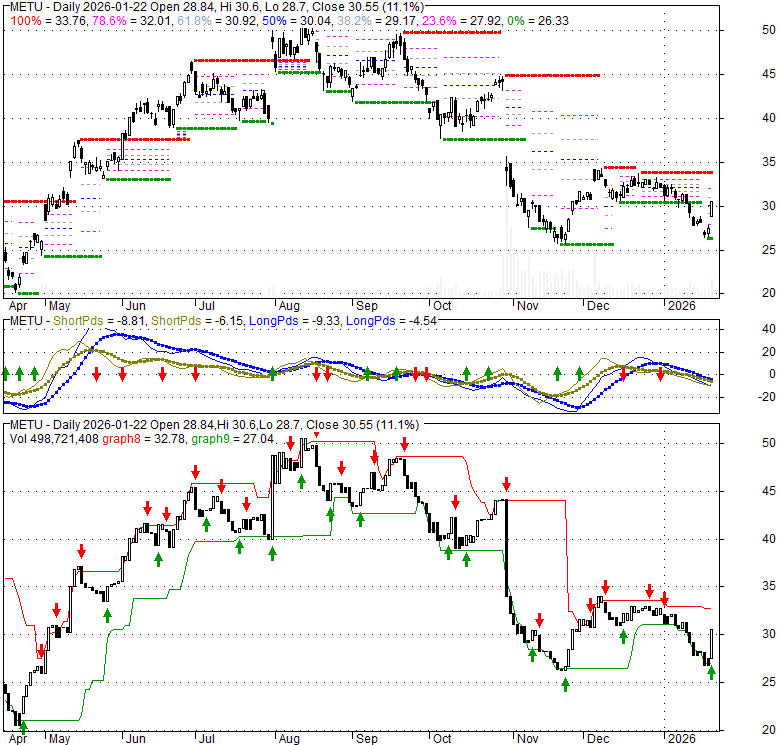
Task: Click the 38.2% = 29.17 Fibonacci label
Action: click(x=376, y=21)
